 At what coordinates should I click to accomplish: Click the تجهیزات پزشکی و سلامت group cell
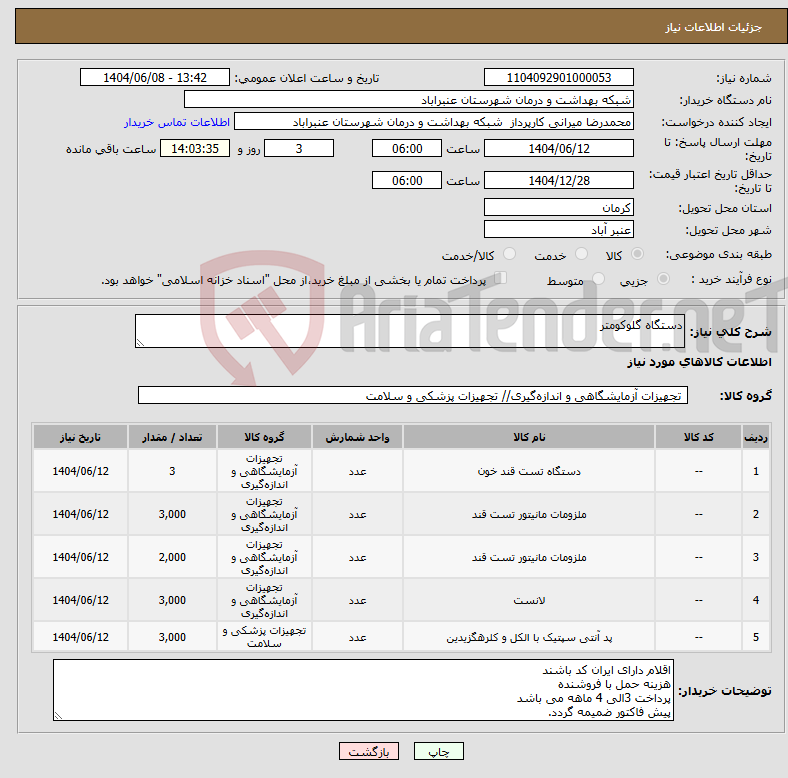tap(264, 637)
